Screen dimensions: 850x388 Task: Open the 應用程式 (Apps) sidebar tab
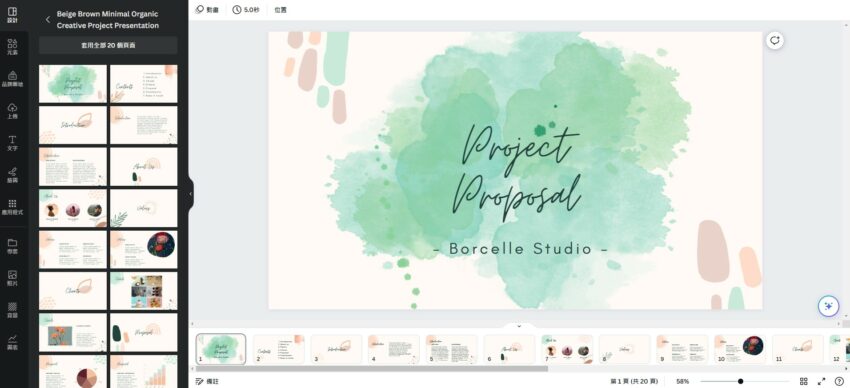click(12, 207)
